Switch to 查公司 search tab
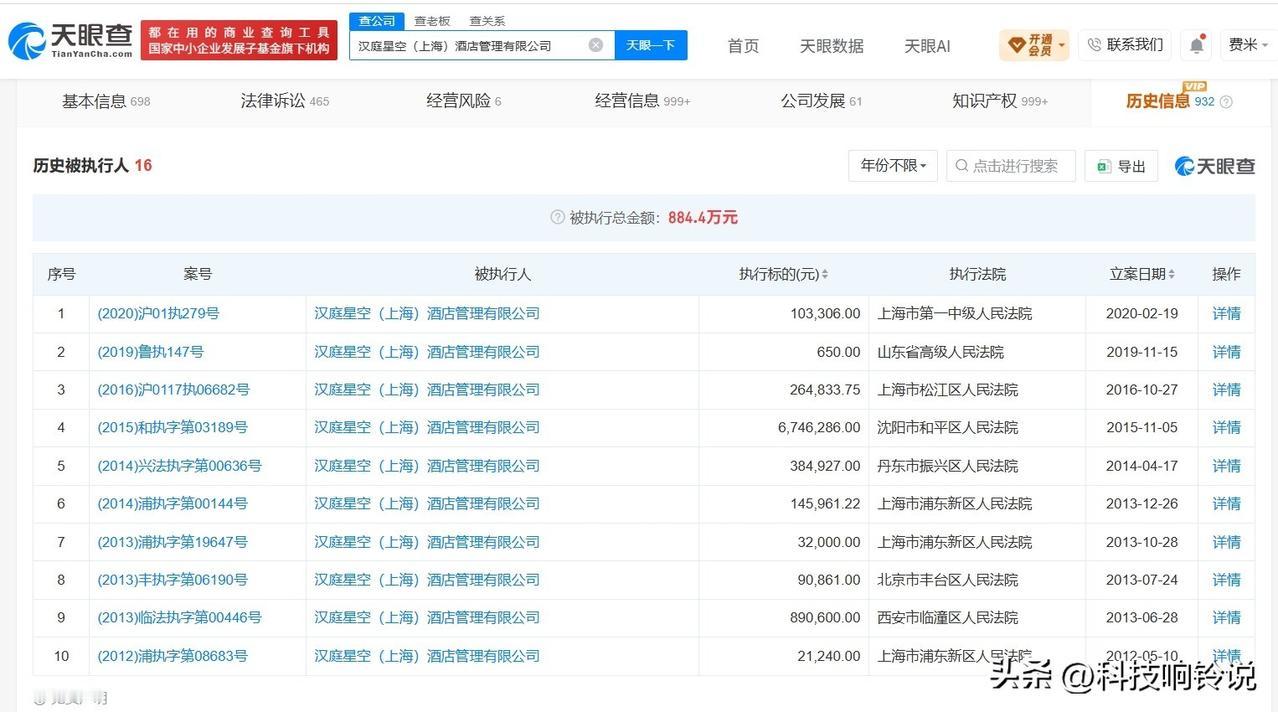The width and height of the screenshot is (1278, 712). [x=377, y=21]
